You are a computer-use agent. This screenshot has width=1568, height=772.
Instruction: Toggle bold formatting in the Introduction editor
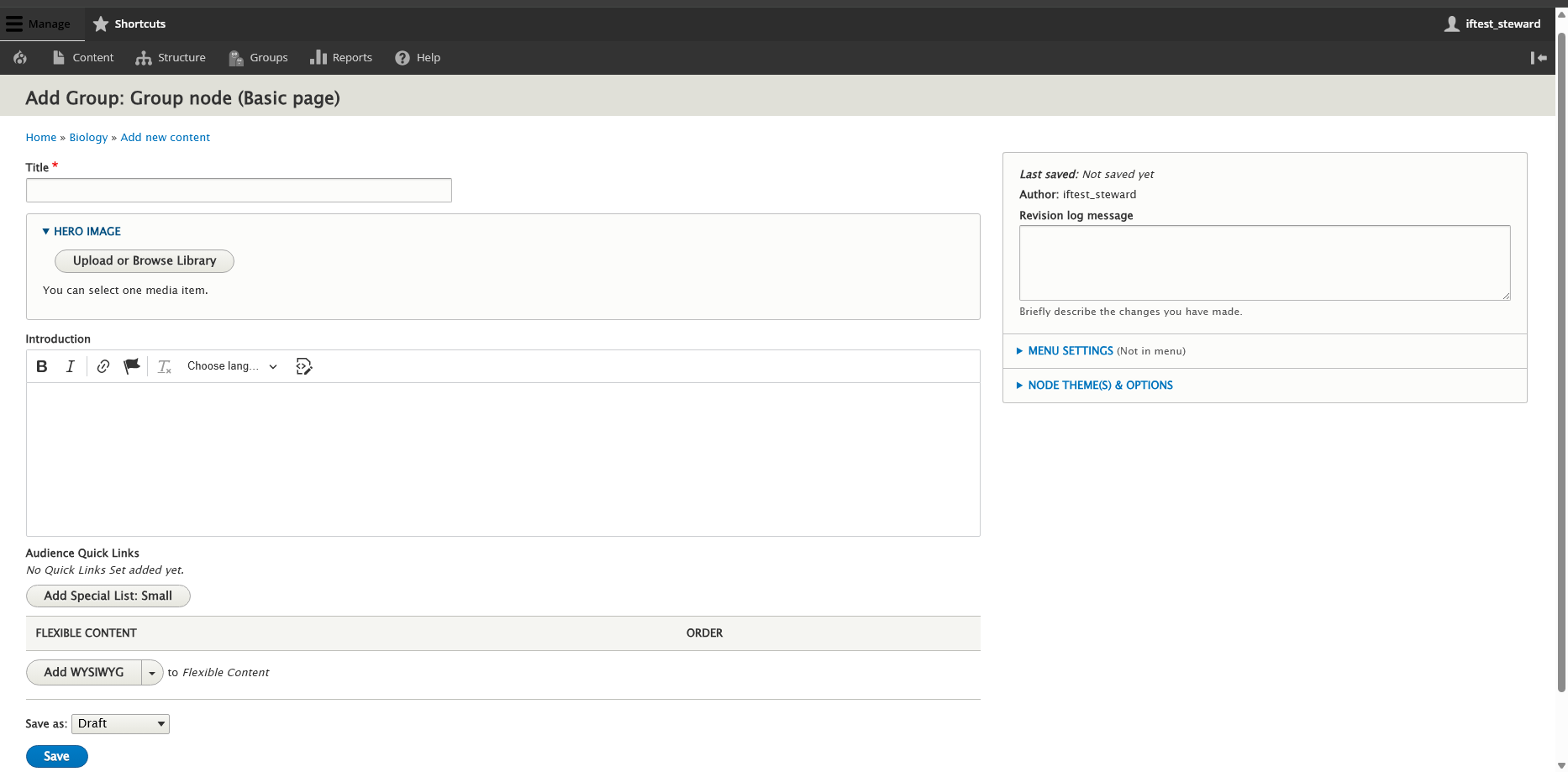(x=41, y=366)
